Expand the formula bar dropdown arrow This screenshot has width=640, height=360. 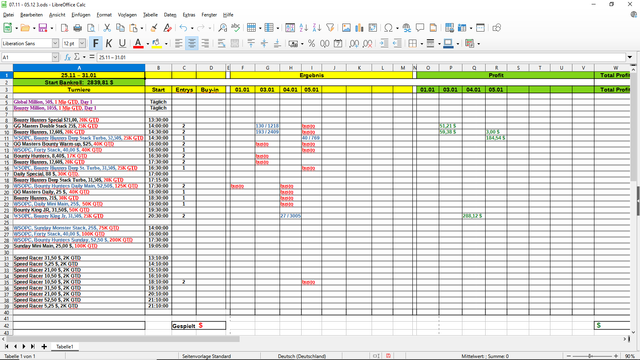630,57
